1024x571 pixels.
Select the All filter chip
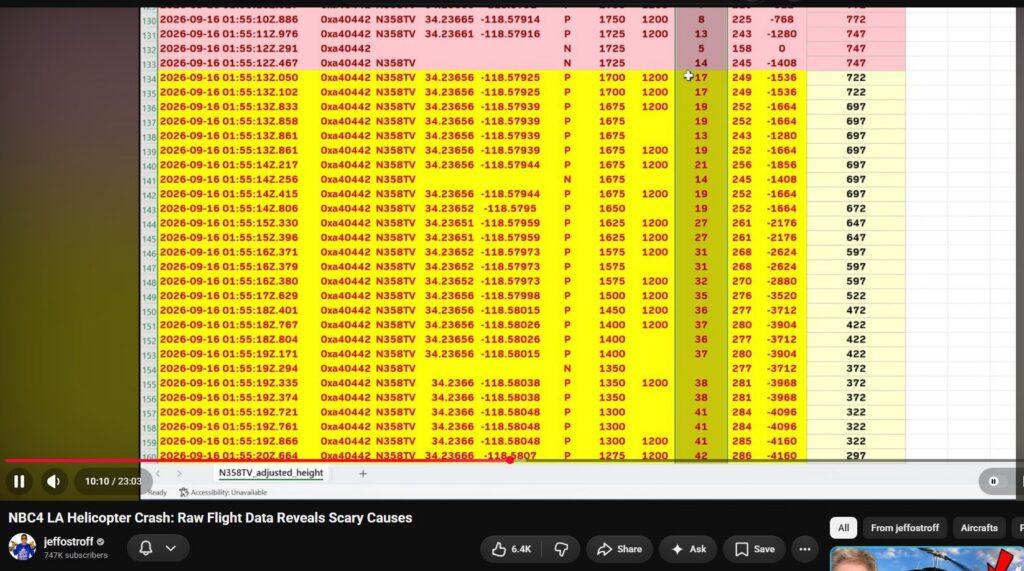843,528
